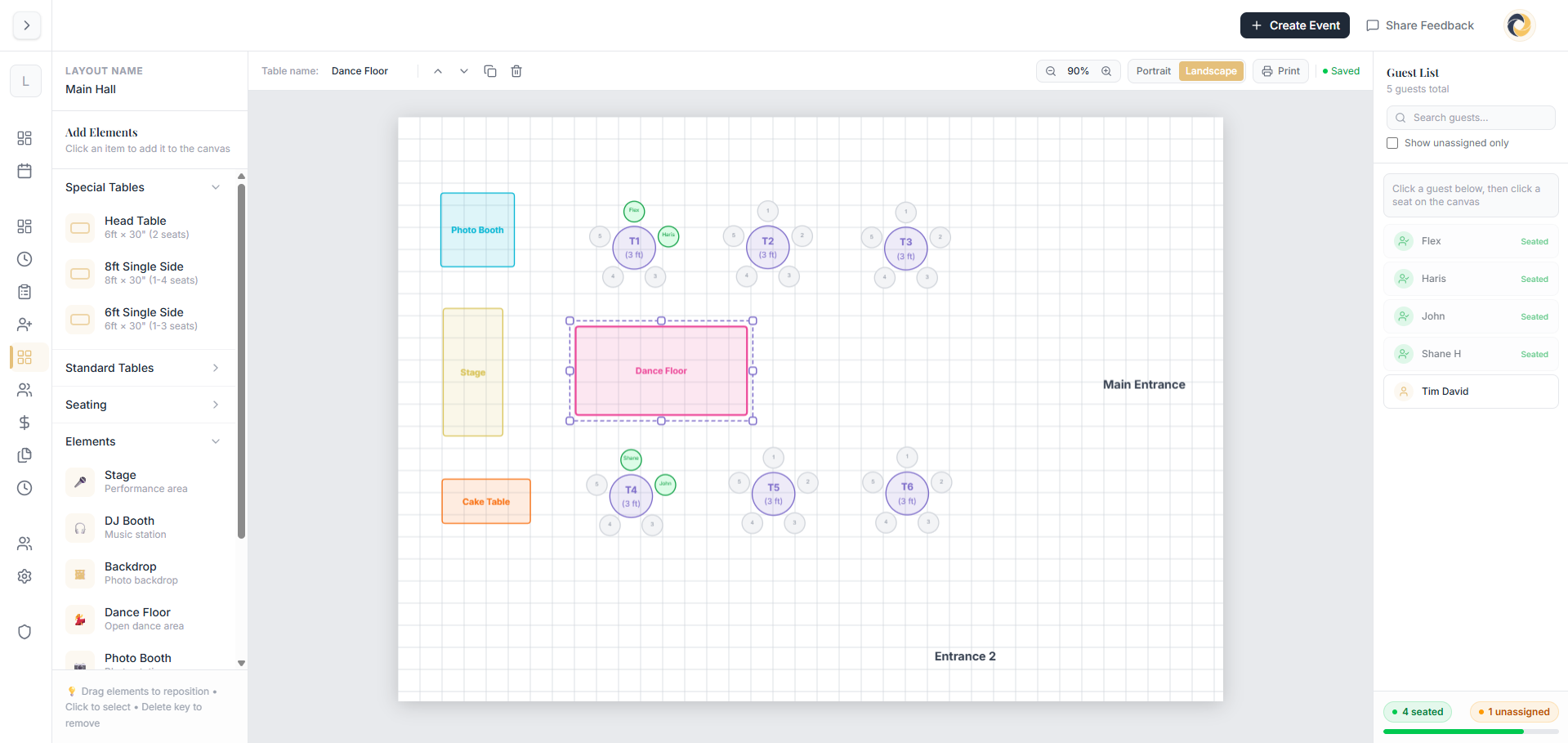The image size is (1568, 743).
Task: Click the zoom in magnifier icon
Action: [1107, 71]
